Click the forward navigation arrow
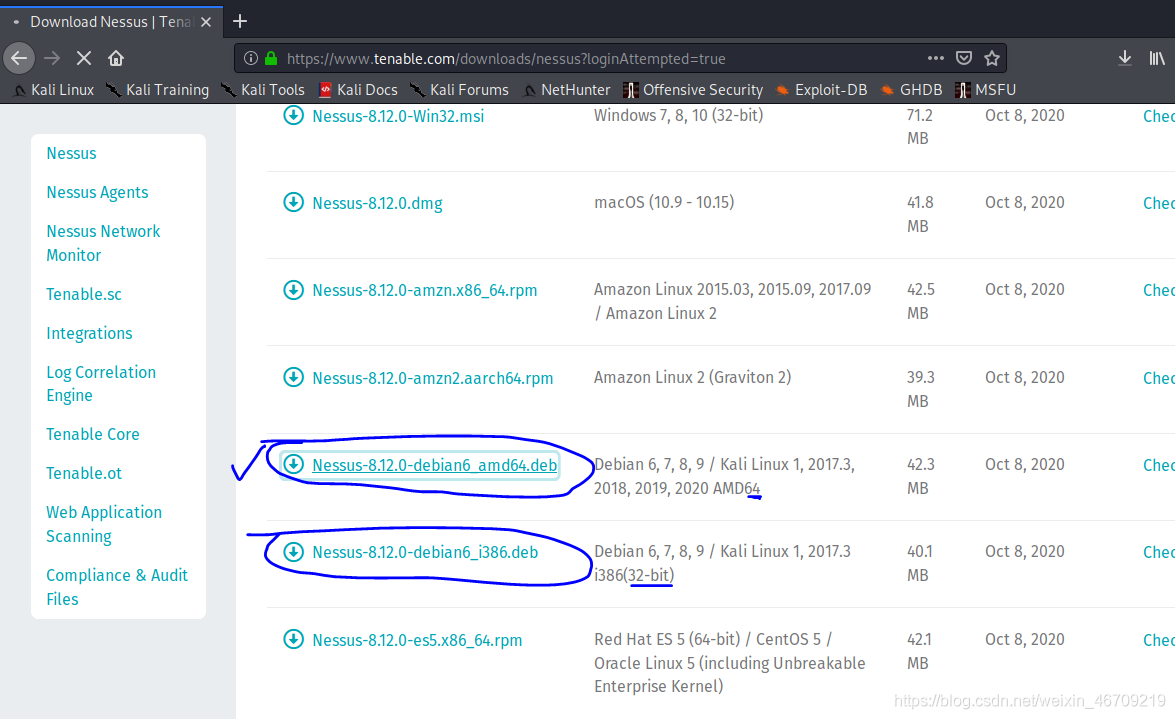Image resolution: width=1175 pixels, height=719 pixels. pos(52,58)
